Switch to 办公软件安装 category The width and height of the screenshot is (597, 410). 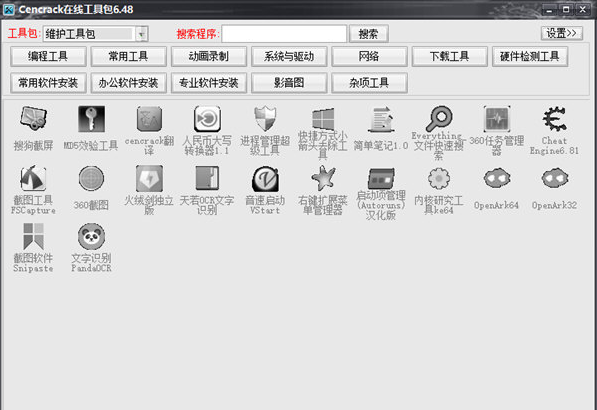click(x=129, y=83)
